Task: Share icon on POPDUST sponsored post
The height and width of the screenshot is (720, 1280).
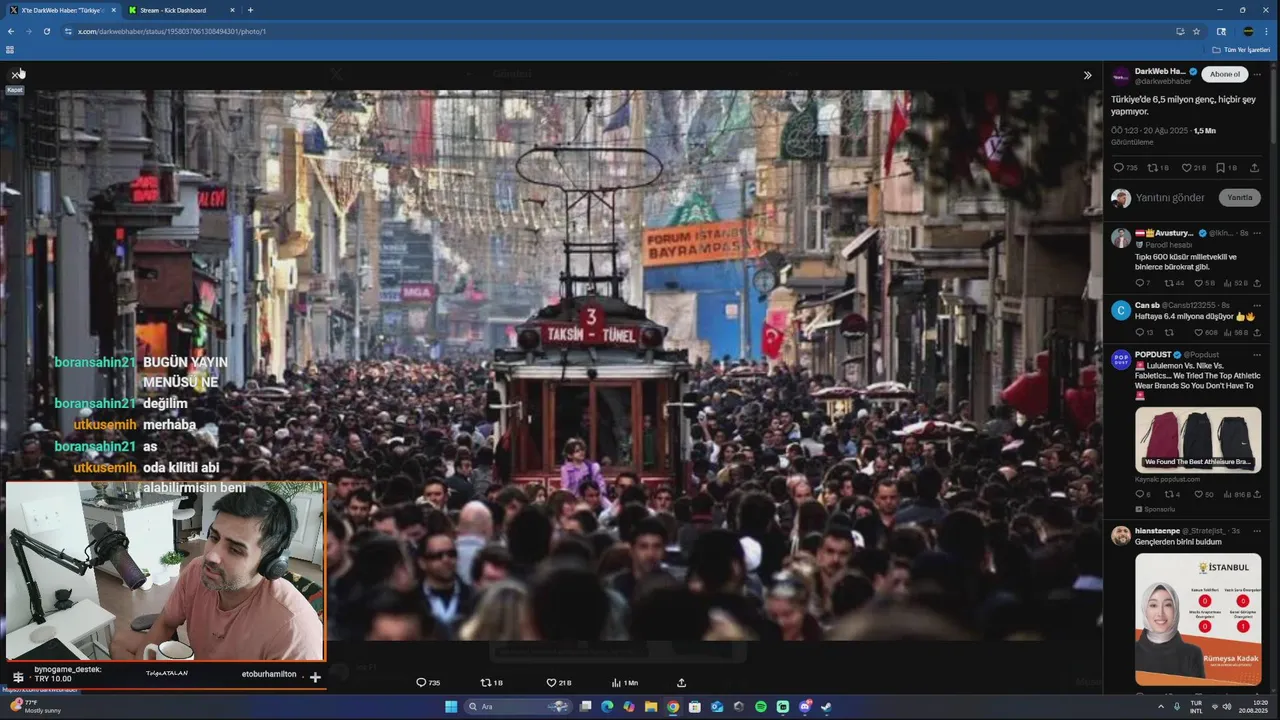Action: pos(1257,494)
